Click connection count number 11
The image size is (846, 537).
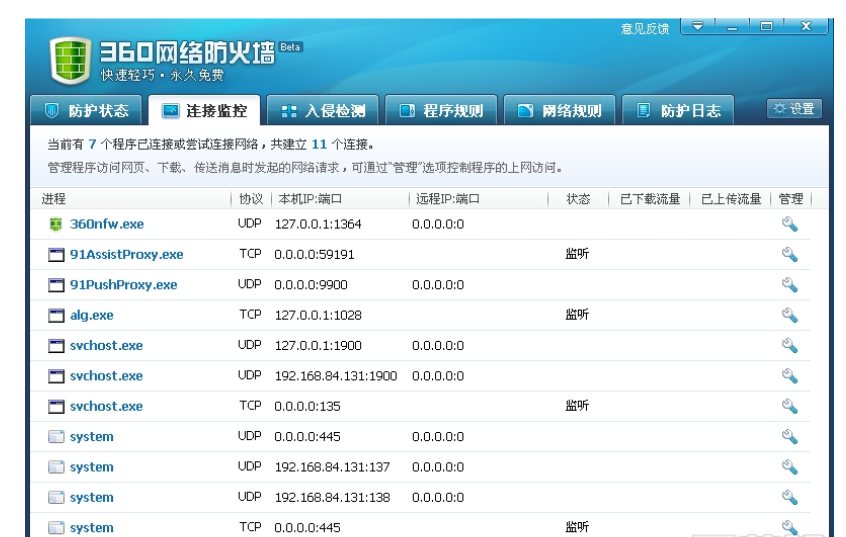pos(319,144)
